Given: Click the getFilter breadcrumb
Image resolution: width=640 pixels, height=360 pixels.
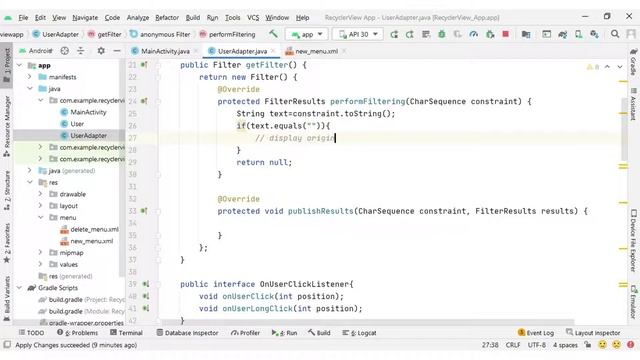Looking at the screenshot, I should click(104, 34).
